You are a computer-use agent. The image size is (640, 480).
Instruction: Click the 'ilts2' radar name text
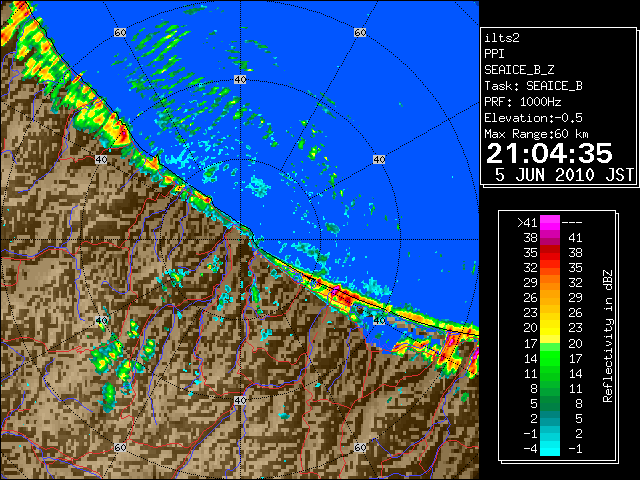(502, 38)
